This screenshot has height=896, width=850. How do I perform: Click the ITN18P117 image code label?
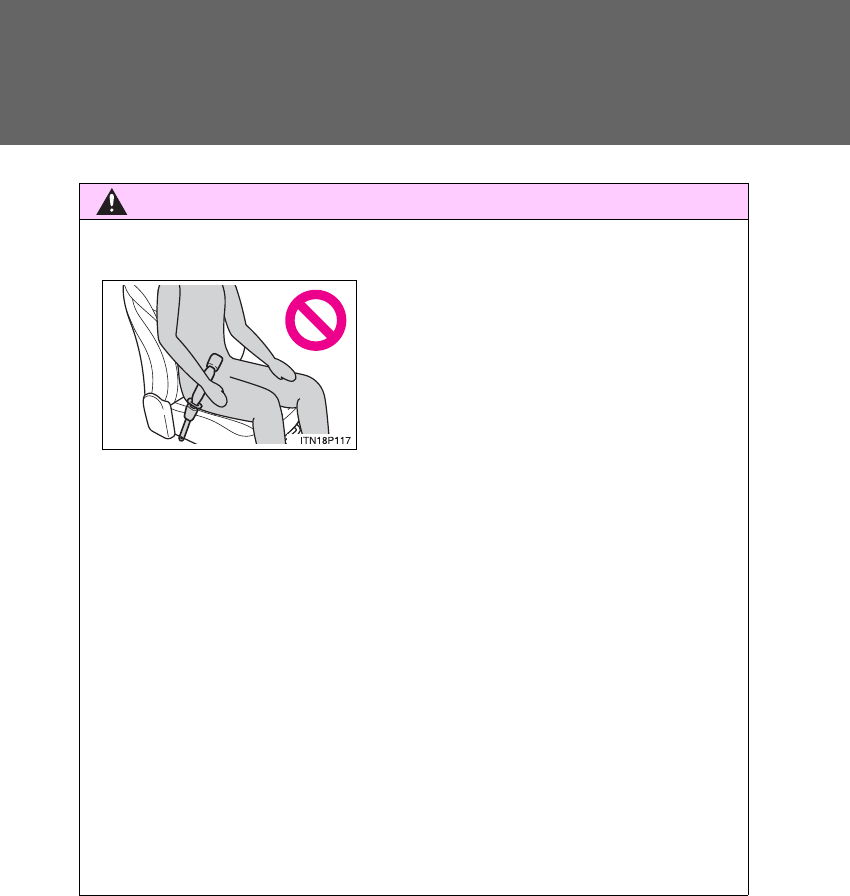click(x=325, y=441)
